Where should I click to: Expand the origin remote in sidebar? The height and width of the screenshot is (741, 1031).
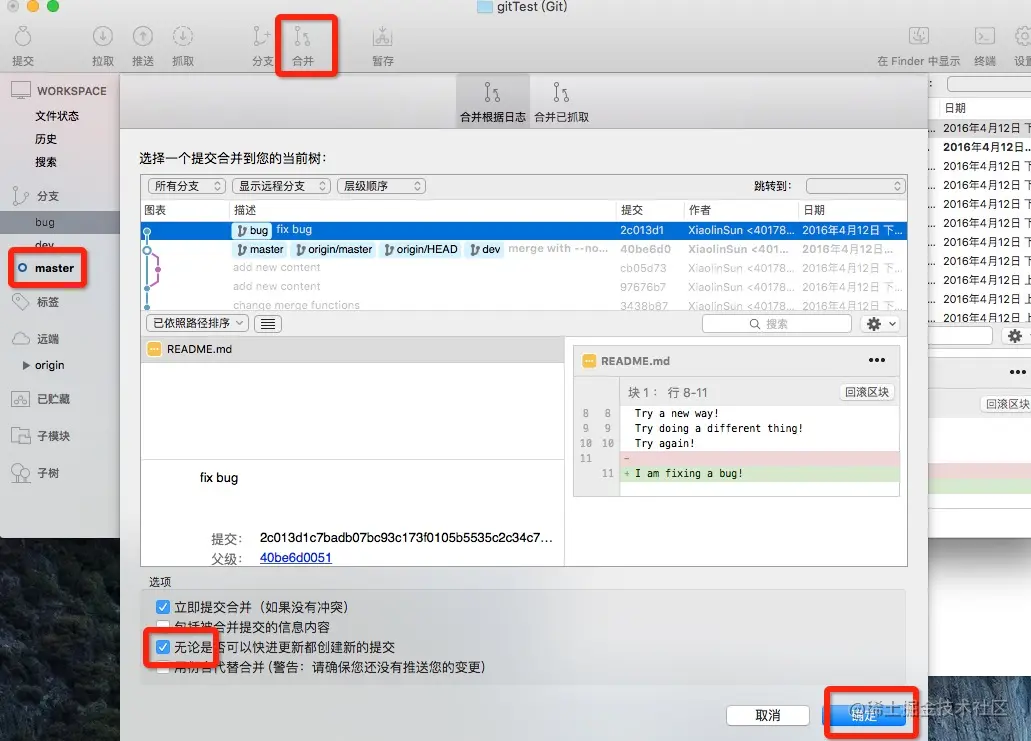tap(26, 365)
